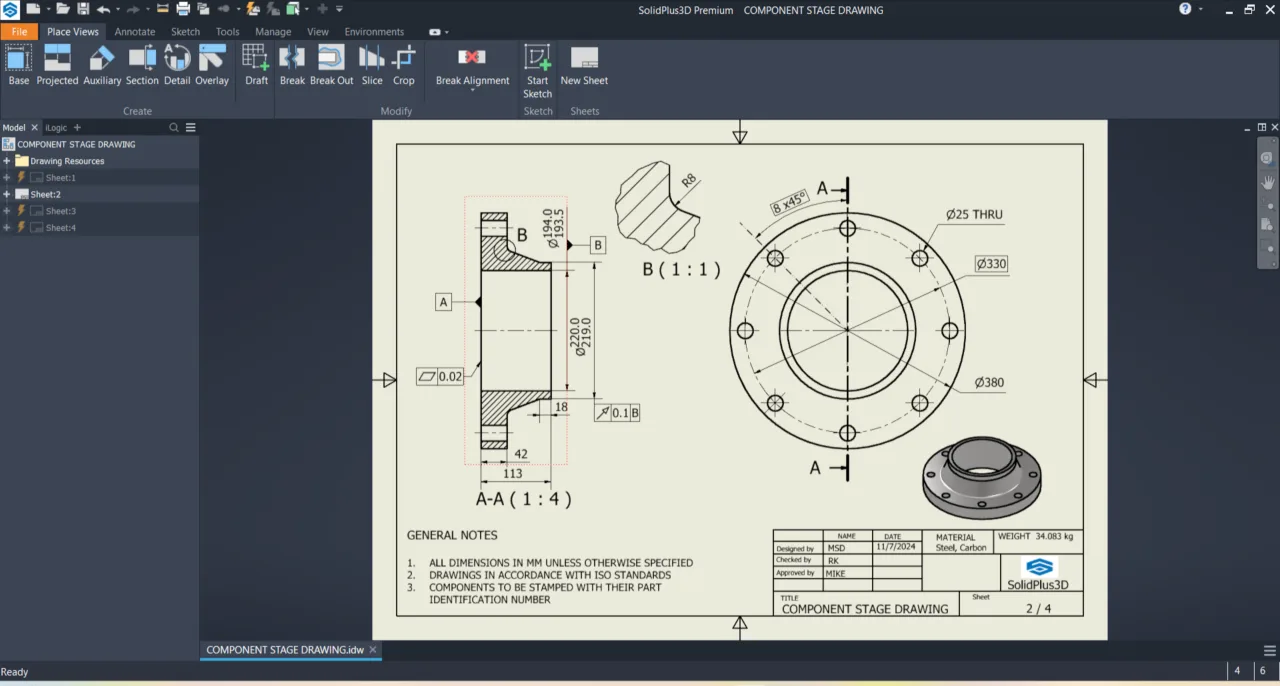
Task: Open the Tools ribbon tab
Action: (x=227, y=31)
